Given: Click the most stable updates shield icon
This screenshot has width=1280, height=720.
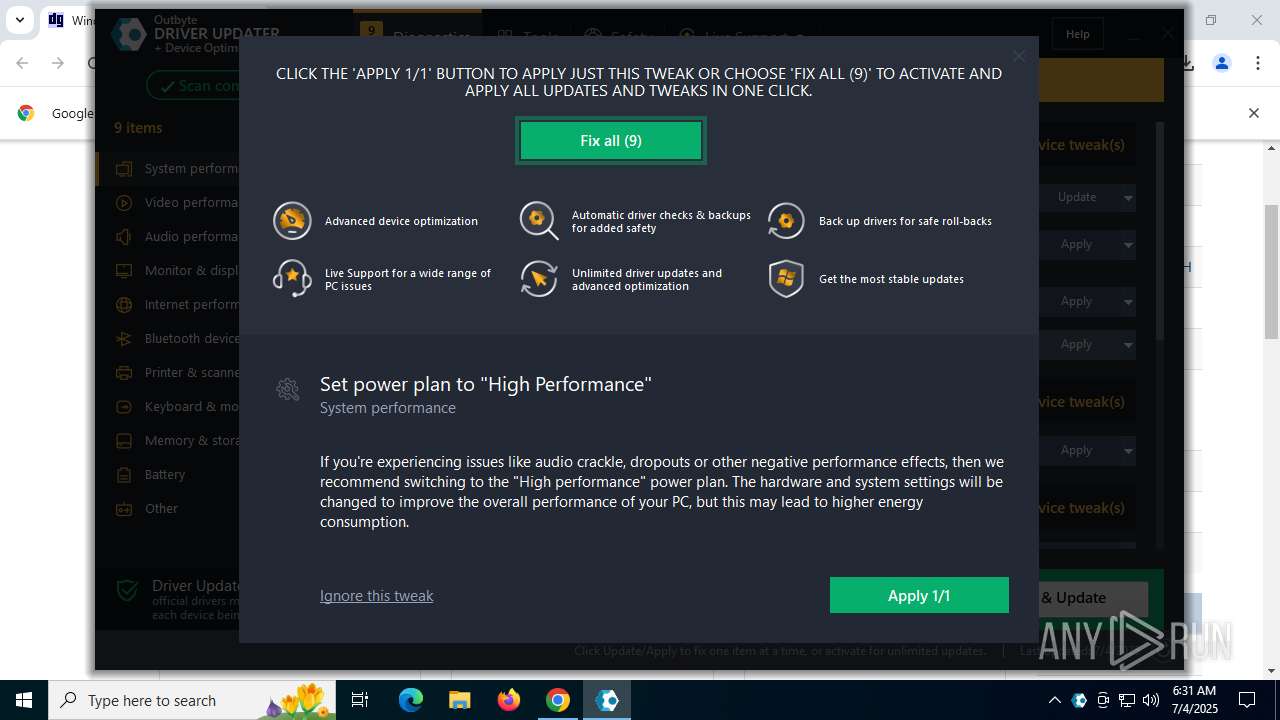Looking at the screenshot, I should pos(786,279).
